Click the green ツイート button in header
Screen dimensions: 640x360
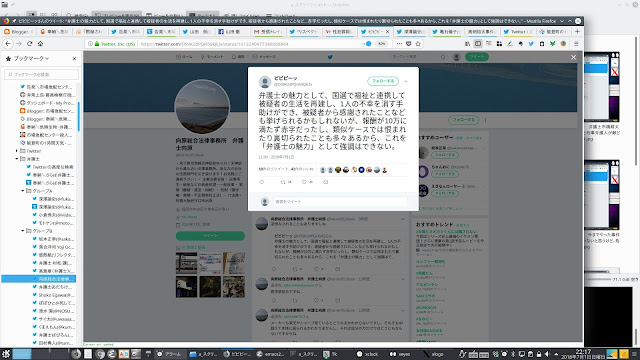(477, 57)
